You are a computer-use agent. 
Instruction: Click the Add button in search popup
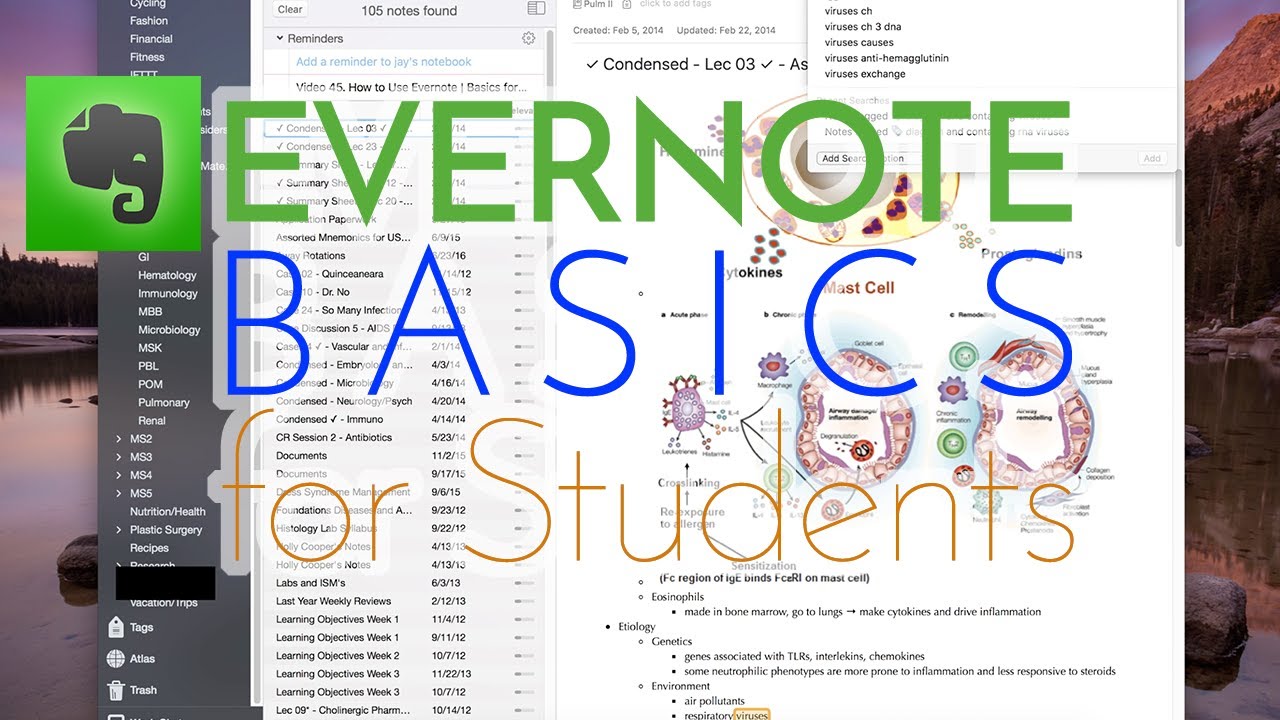click(x=1151, y=158)
